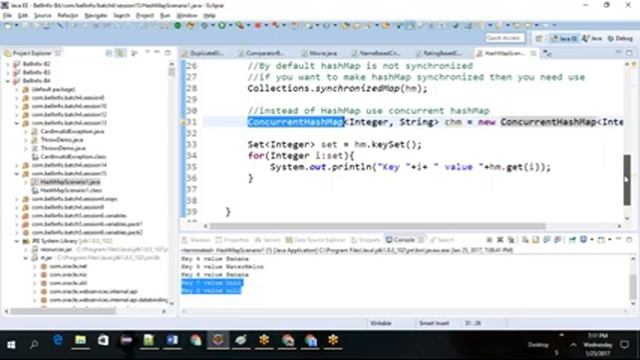Toggle Pin Console
This screenshot has height=360, width=640.
[x=572, y=240]
